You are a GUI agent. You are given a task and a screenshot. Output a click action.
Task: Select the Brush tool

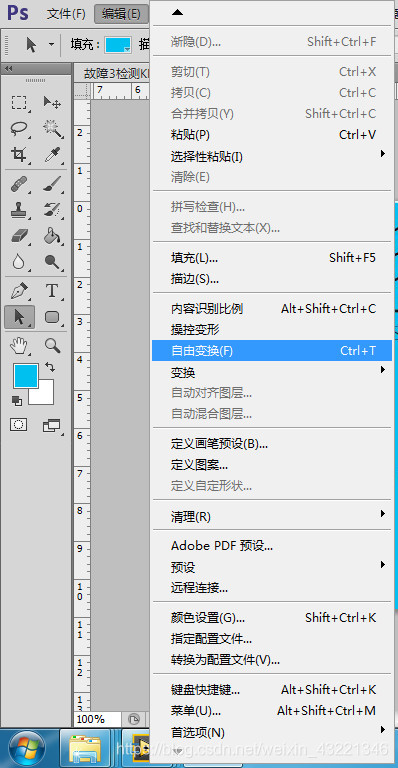point(51,185)
